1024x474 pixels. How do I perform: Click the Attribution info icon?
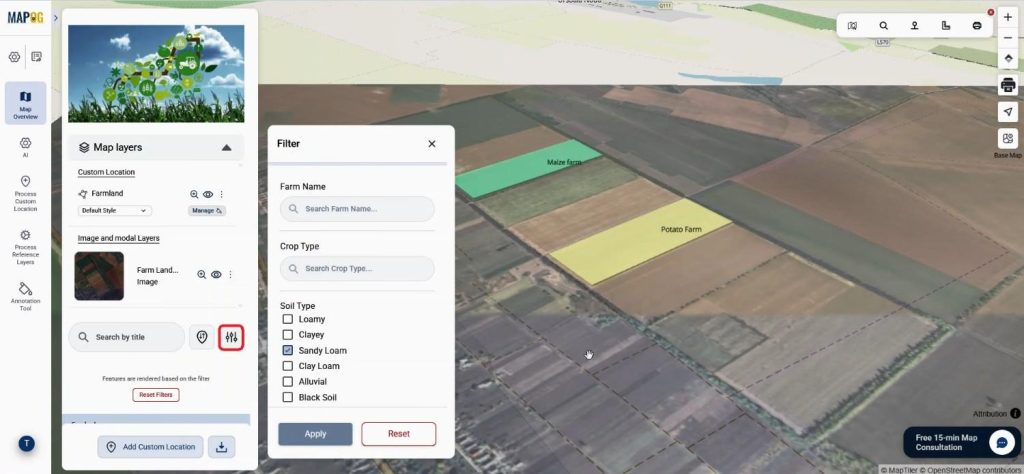point(1016,413)
